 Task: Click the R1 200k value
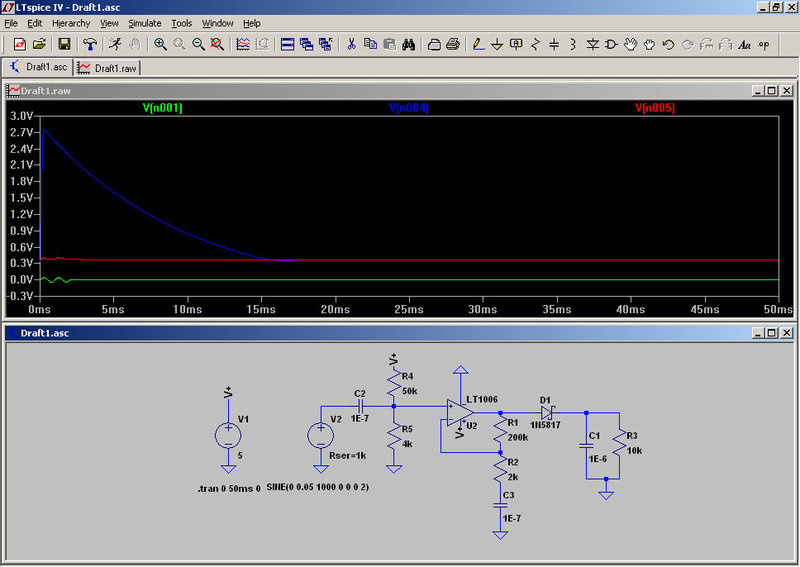[x=518, y=437]
